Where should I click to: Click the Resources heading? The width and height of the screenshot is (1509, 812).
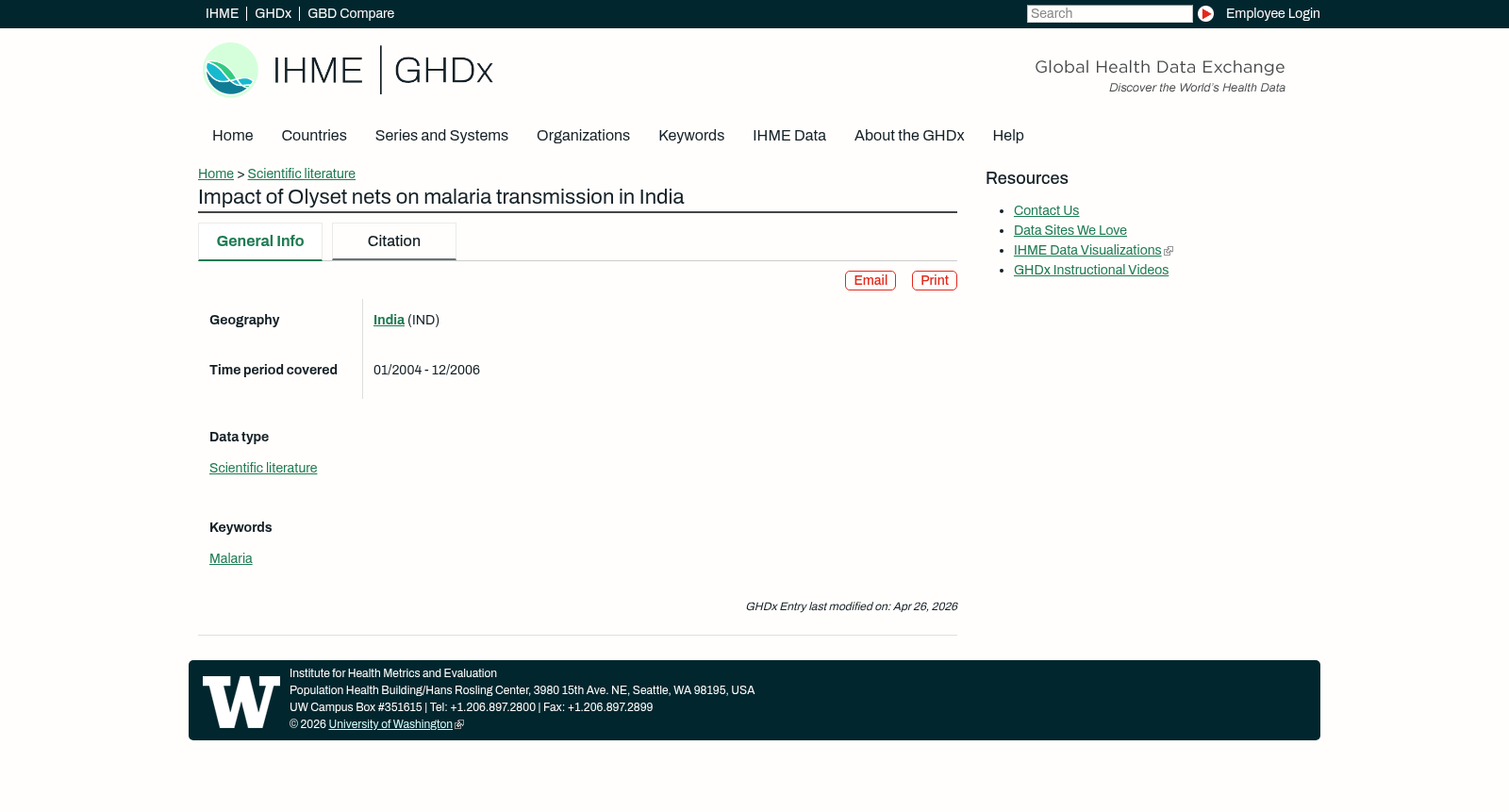[1027, 178]
